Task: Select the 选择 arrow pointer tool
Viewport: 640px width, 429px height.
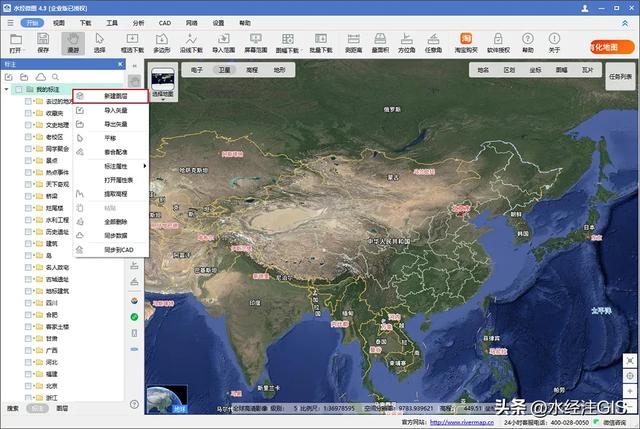Action: 100,39
